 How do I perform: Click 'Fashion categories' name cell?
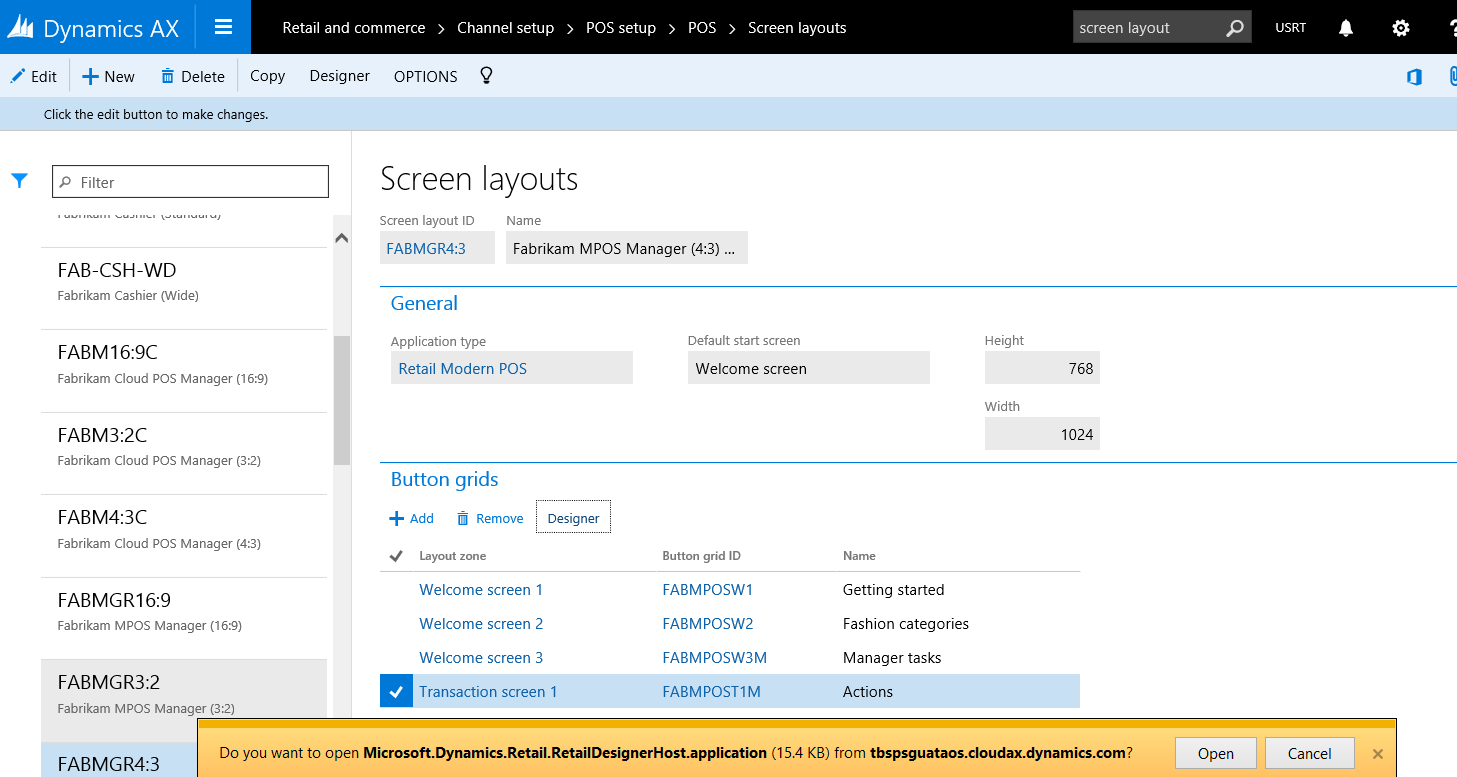(906, 624)
